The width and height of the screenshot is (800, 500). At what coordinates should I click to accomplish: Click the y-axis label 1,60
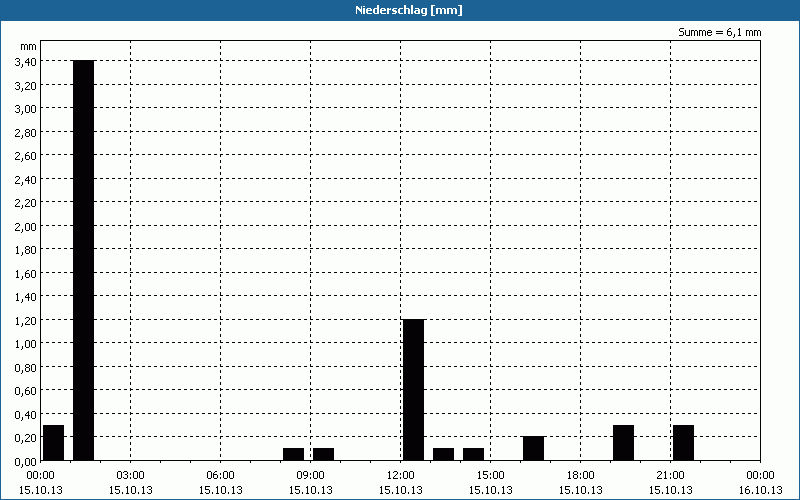(26, 273)
